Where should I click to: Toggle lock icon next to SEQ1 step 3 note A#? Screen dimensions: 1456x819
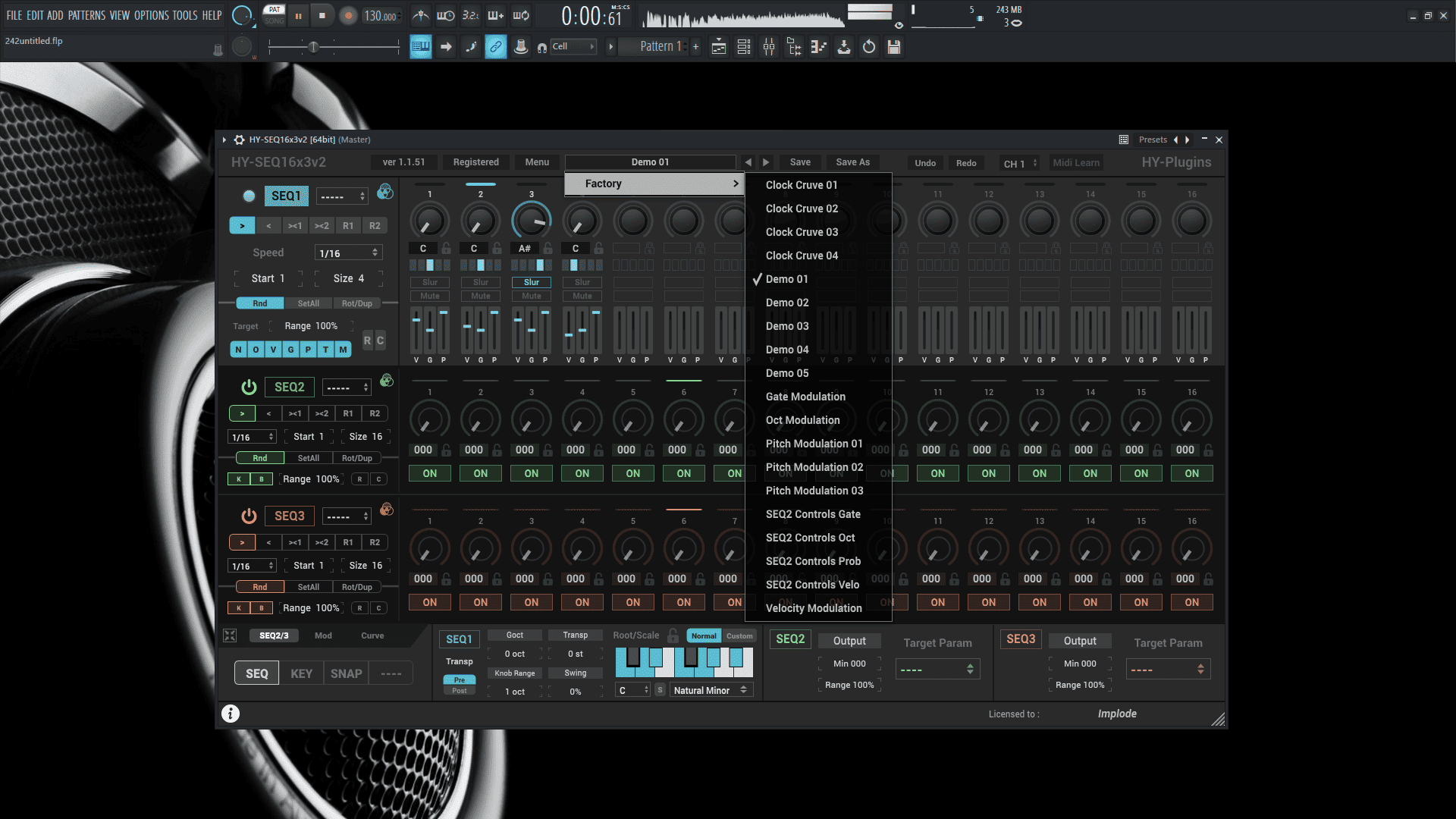tap(548, 248)
